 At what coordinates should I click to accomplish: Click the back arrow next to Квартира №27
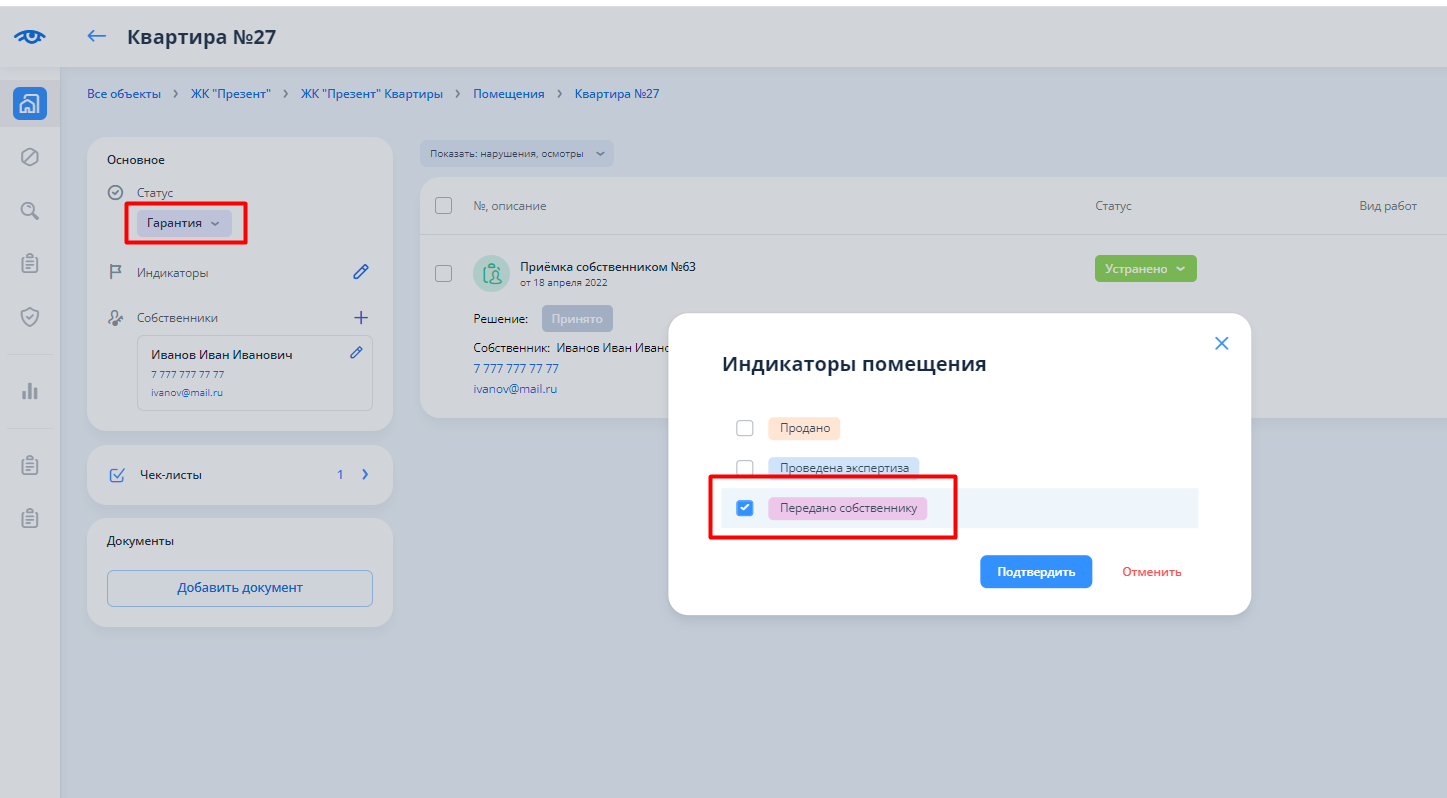coord(96,37)
